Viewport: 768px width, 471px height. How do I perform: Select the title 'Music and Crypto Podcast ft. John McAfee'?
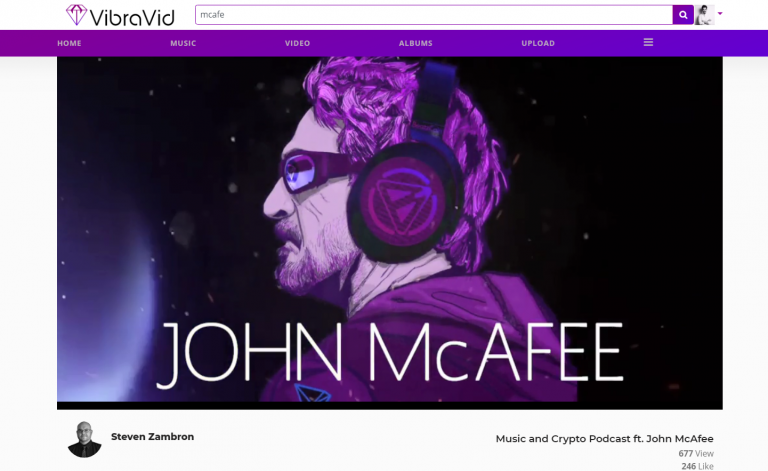click(604, 439)
